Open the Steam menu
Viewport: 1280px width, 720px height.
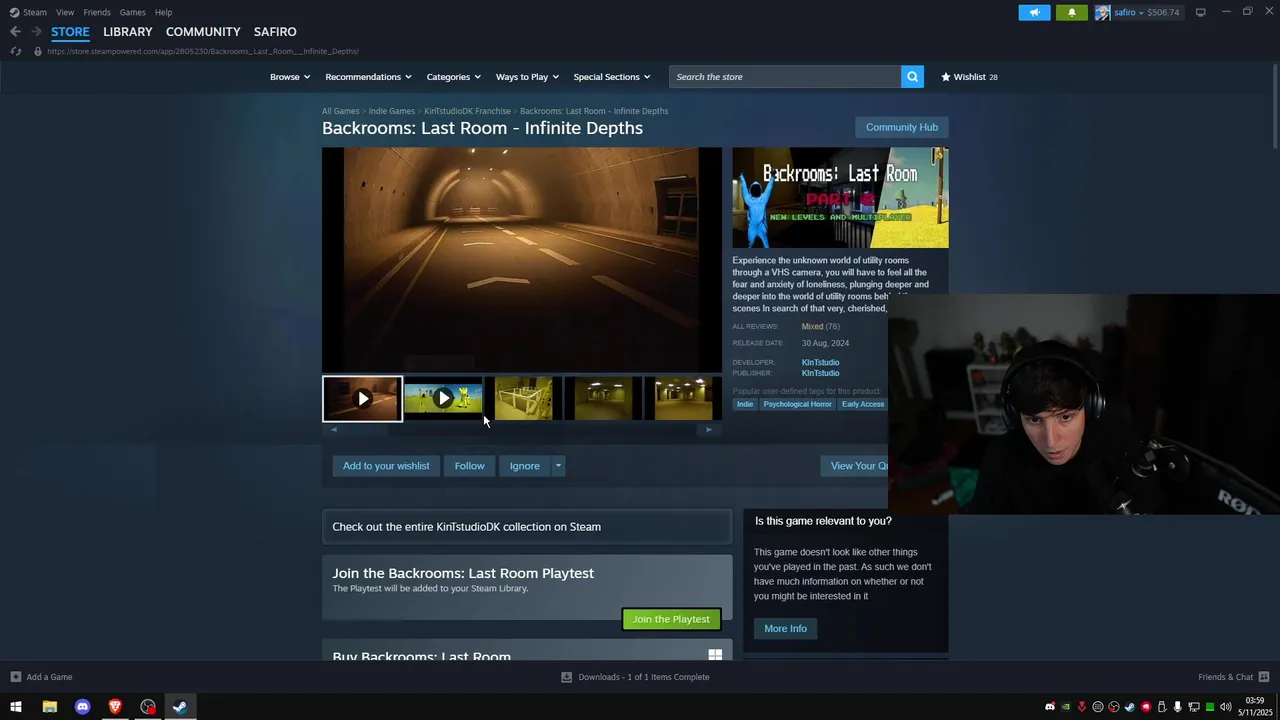[35, 12]
